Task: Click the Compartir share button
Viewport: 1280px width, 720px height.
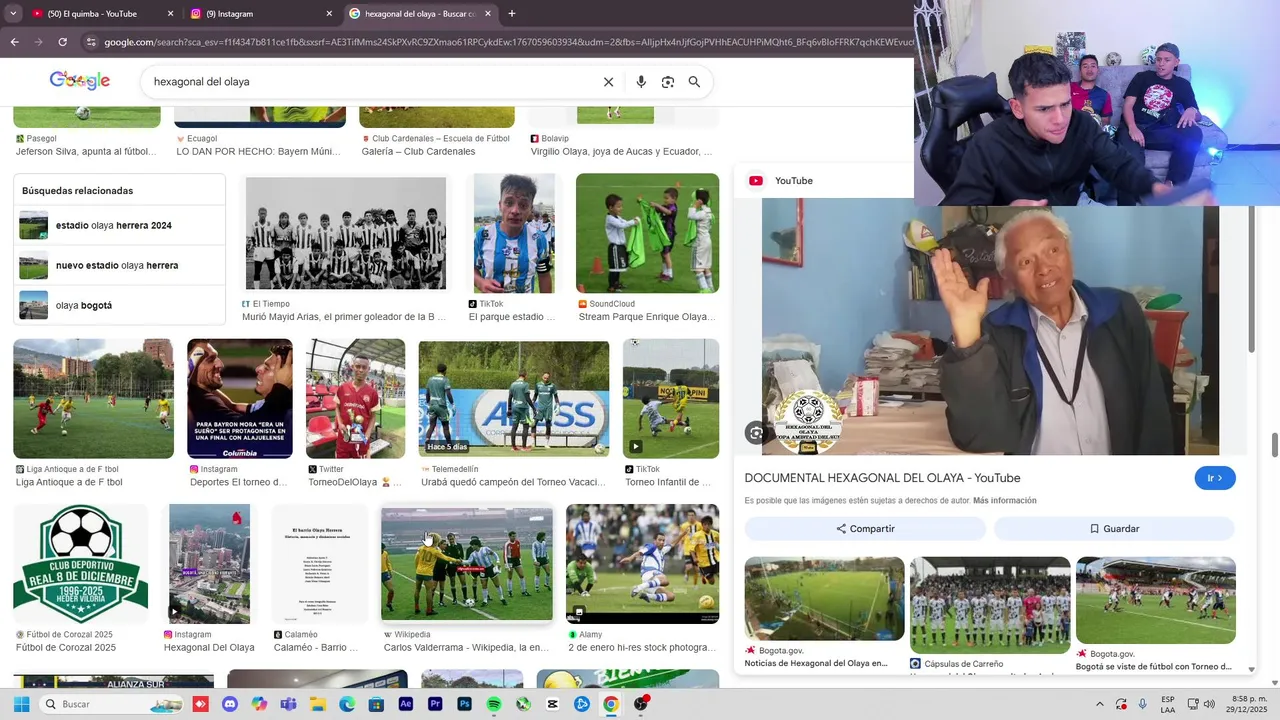Action: [x=865, y=528]
